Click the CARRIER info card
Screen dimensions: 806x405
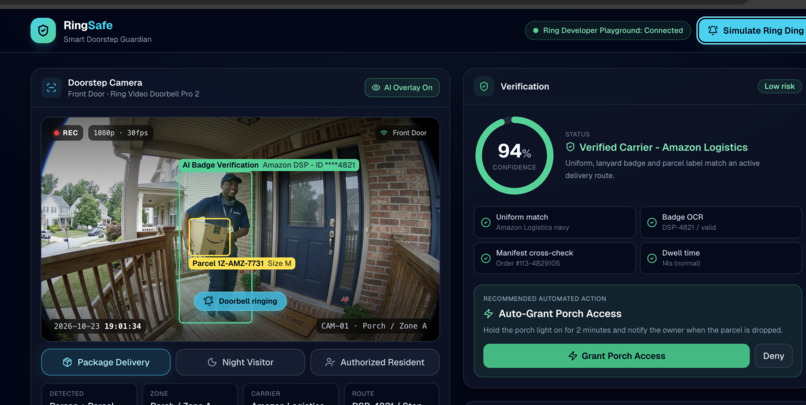pos(290,395)
